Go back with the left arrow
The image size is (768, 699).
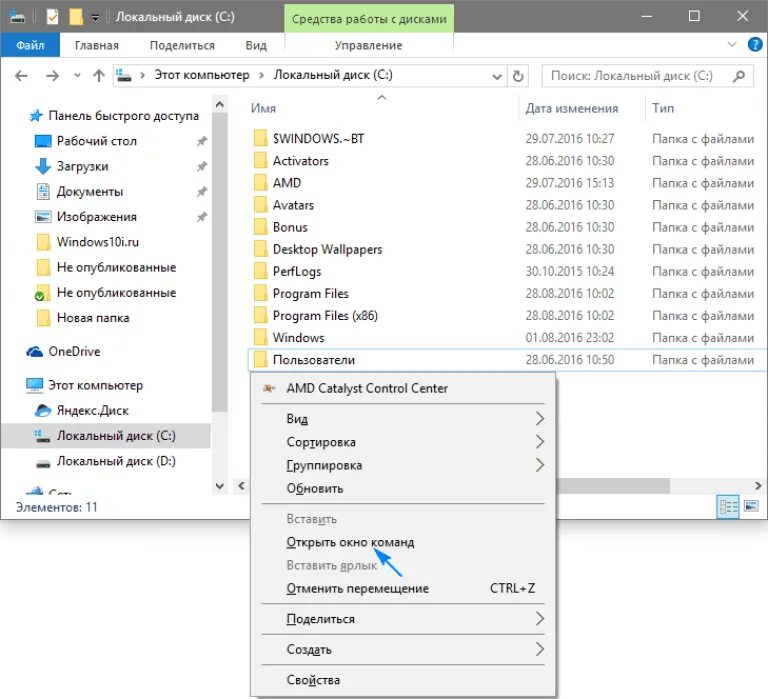point(21,76)
